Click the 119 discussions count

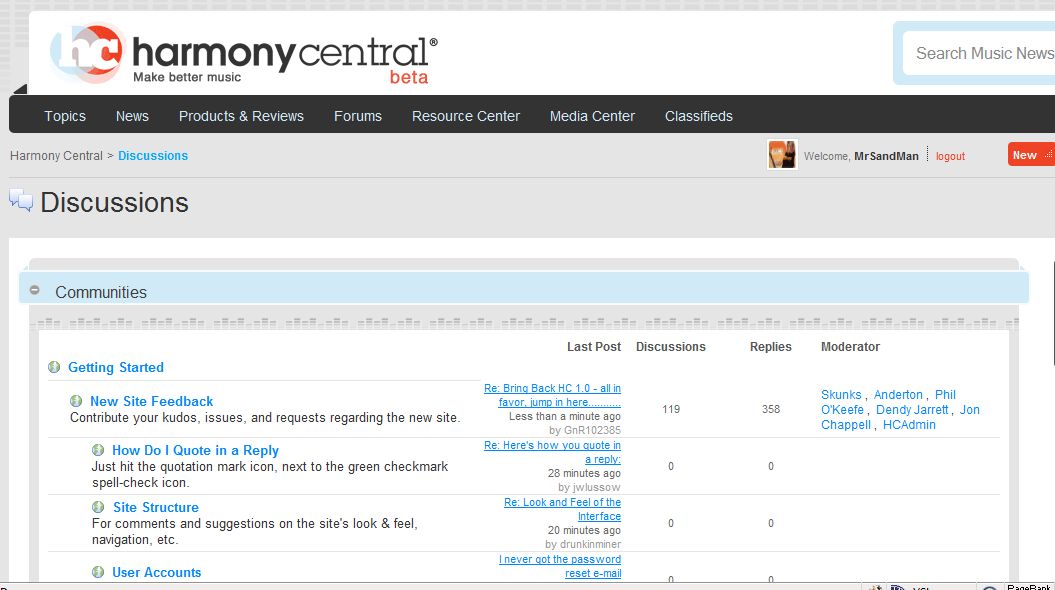click(x=671, y=409)
